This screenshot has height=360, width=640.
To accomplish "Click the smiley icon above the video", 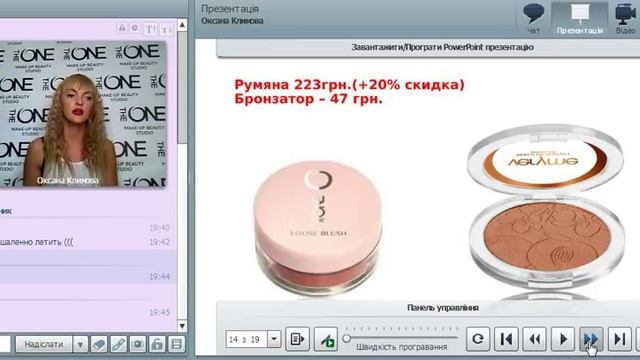I will (134, 28).
